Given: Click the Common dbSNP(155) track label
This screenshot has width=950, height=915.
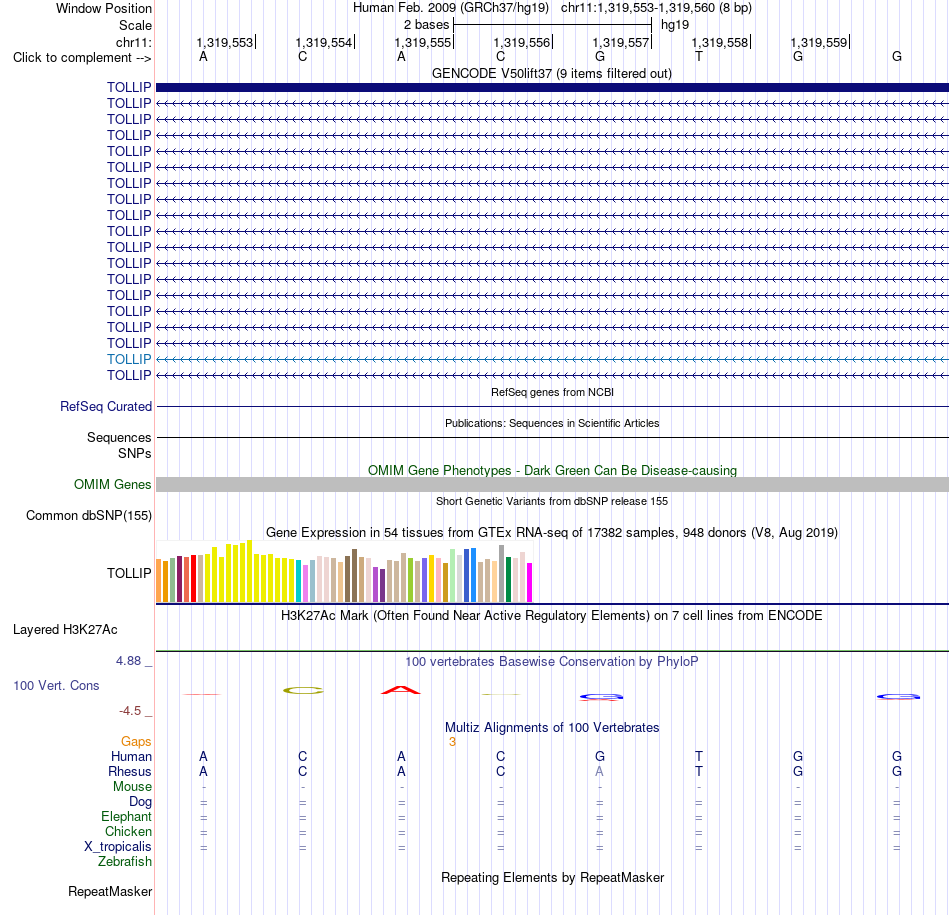Looking at the screenshot, I should pyautogui.click(x=89, y=516).
